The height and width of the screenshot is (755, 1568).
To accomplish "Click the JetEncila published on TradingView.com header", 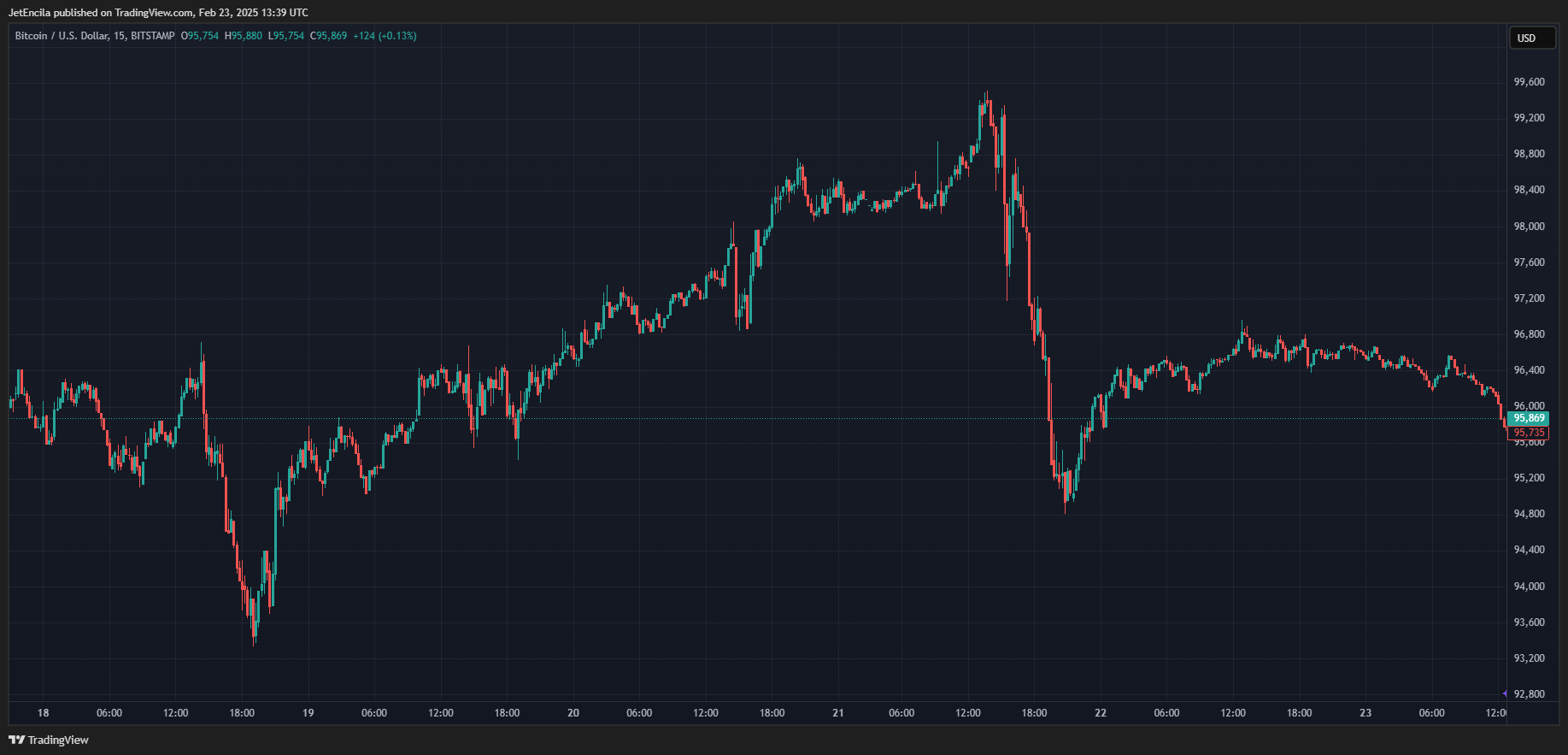I will click(158, 13).
